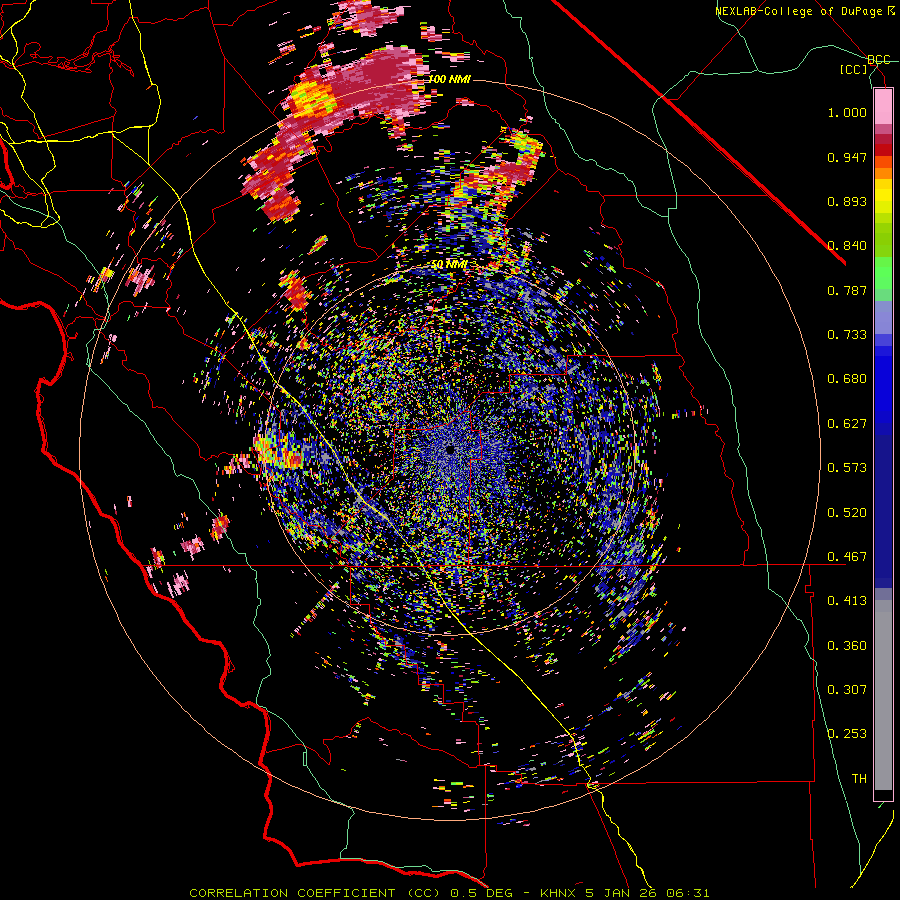Pick the light pink top of color bar
Viewport: 900px width, 900px height.
click(x=883, y=106)
